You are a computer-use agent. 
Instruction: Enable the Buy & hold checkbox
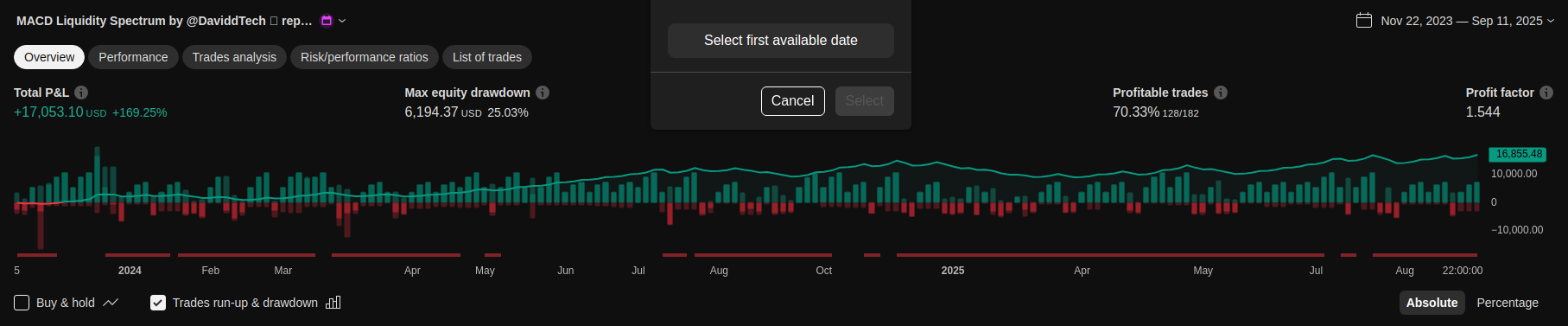pyautogui.click(x=22, y=303)
